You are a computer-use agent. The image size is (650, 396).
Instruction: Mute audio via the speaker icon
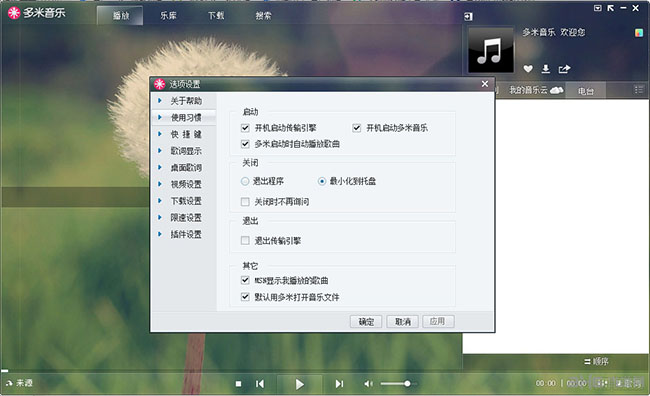[368, 384]
